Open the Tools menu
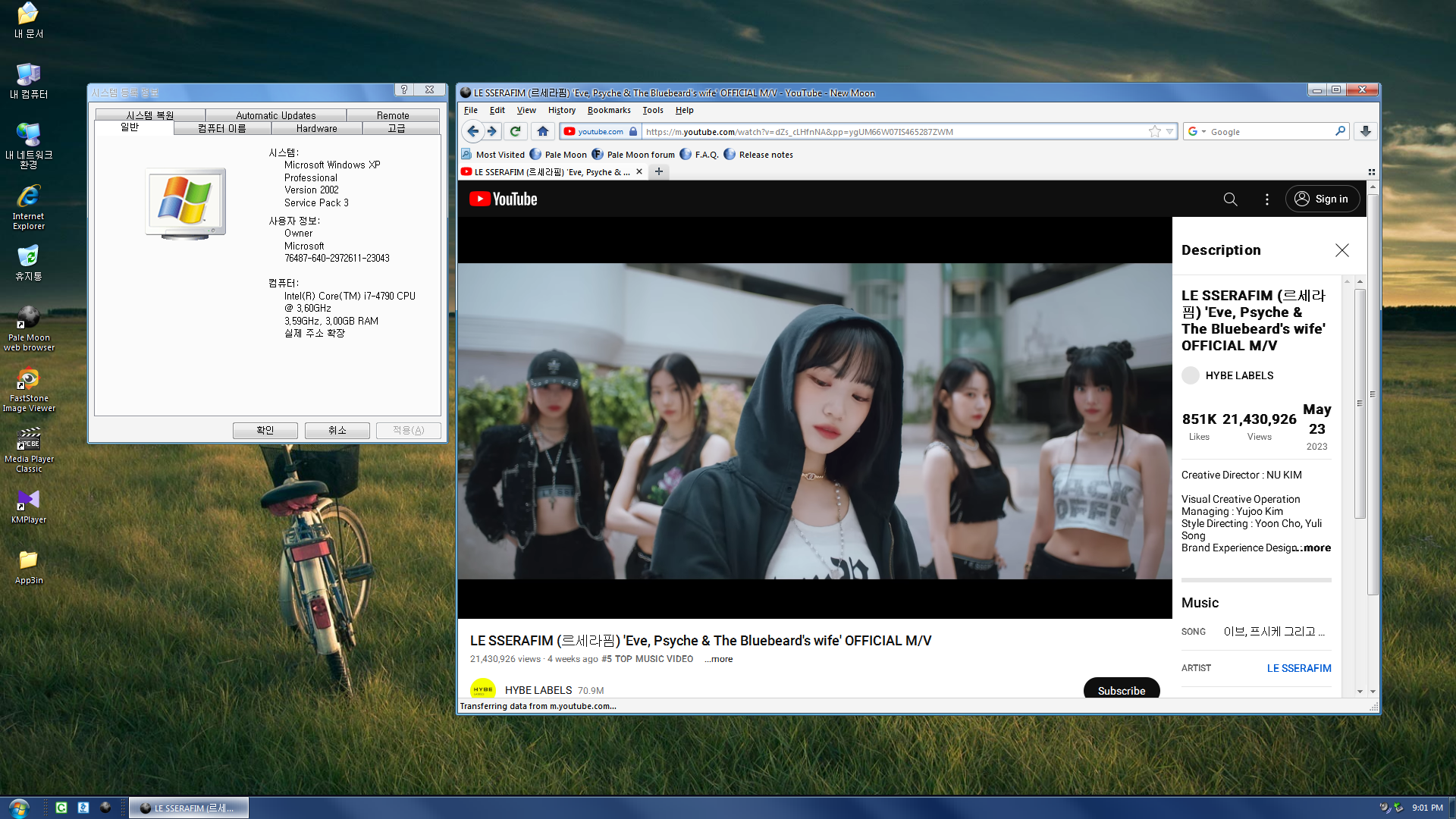1456x819 pixels. click(653, 110)
